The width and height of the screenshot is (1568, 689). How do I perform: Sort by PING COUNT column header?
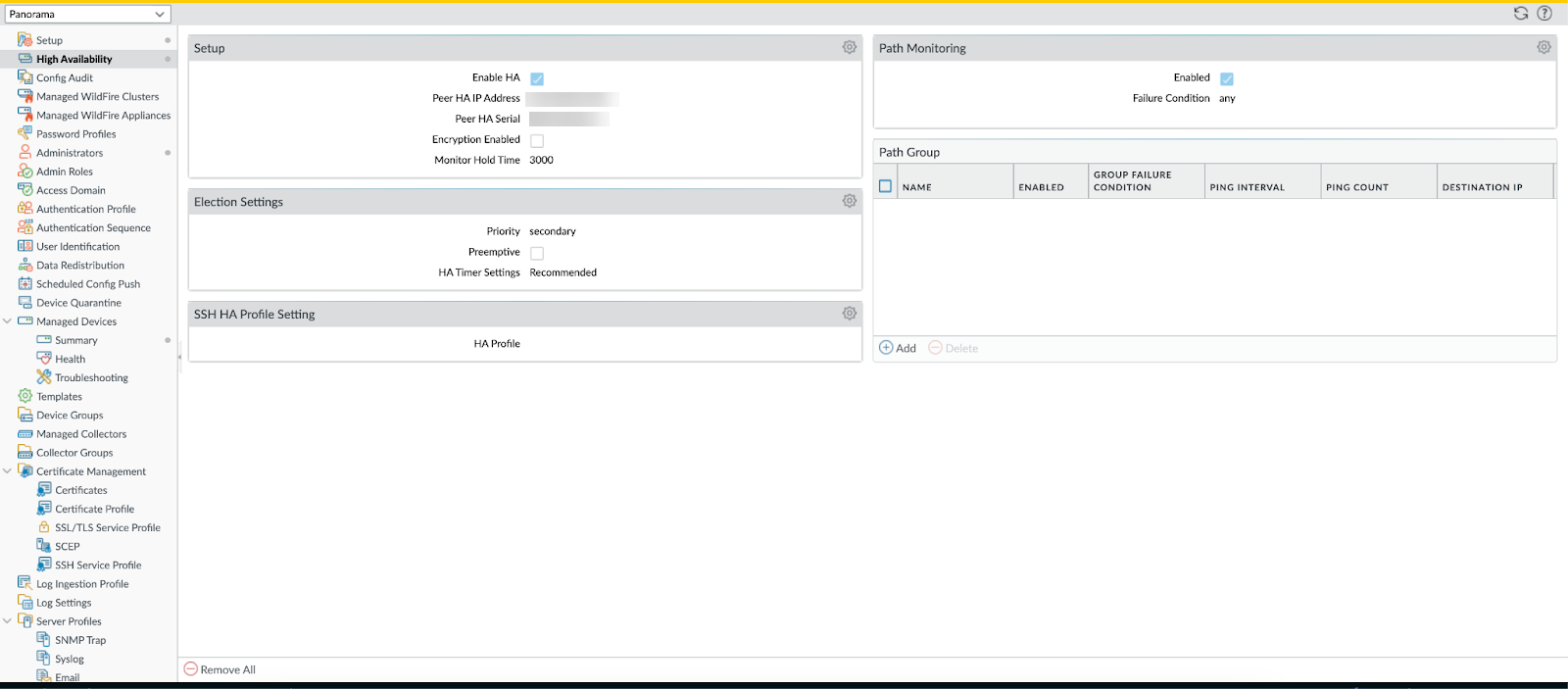point(1379,181)
